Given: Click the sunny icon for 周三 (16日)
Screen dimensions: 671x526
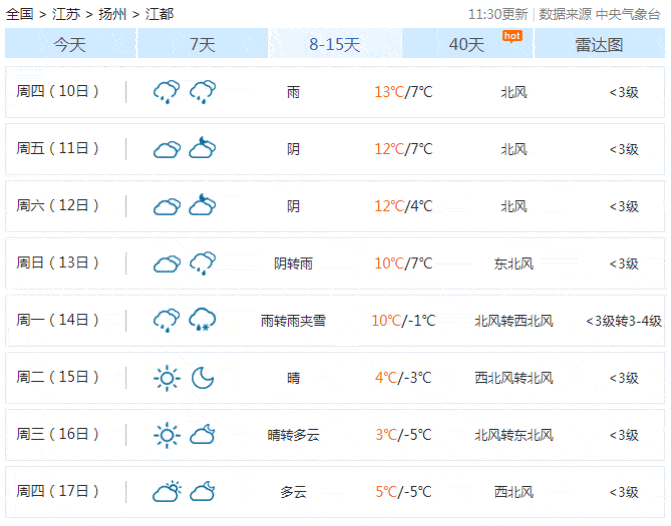Looking at the screenshot, I should [x=166, y=435].
